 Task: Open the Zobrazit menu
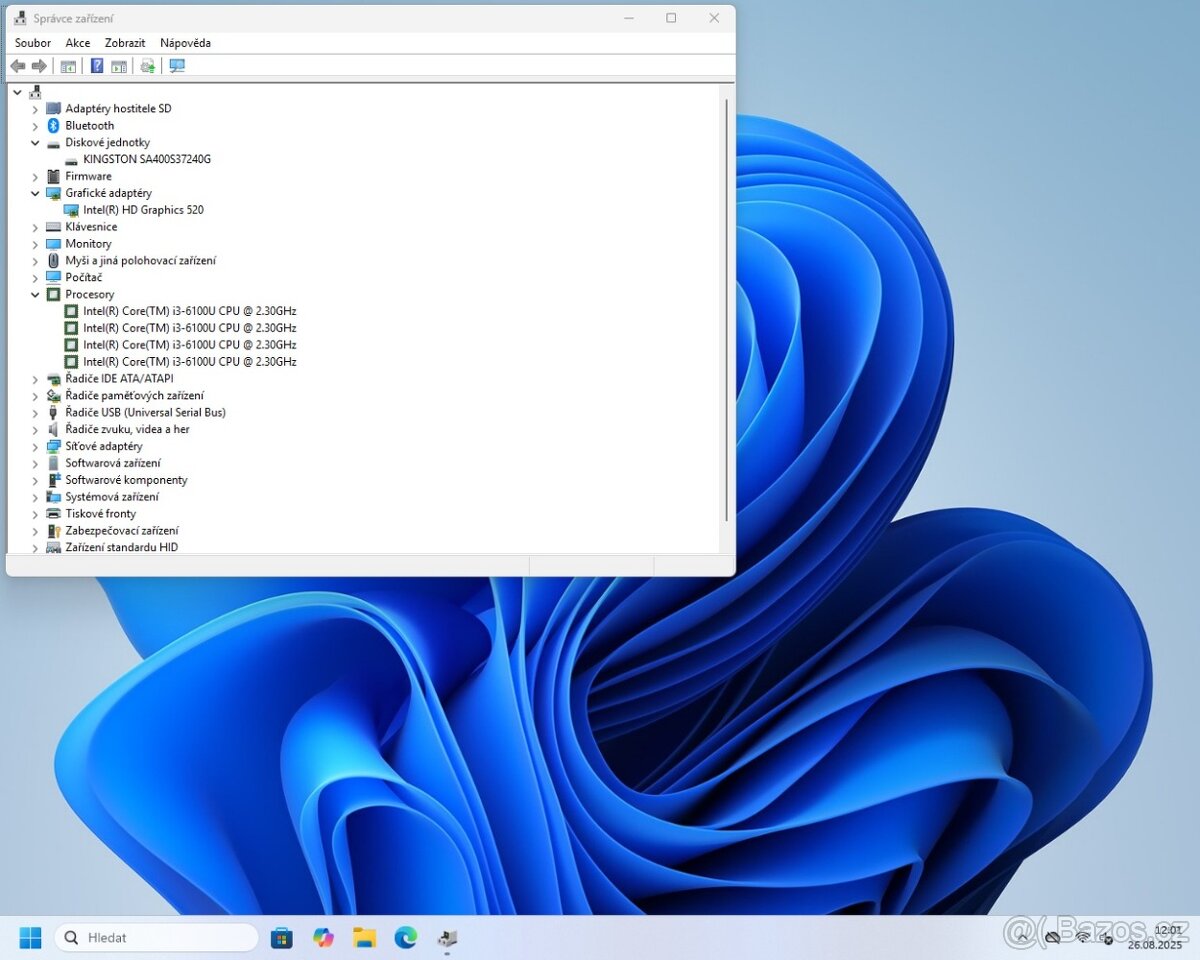[x=125, y=43]
